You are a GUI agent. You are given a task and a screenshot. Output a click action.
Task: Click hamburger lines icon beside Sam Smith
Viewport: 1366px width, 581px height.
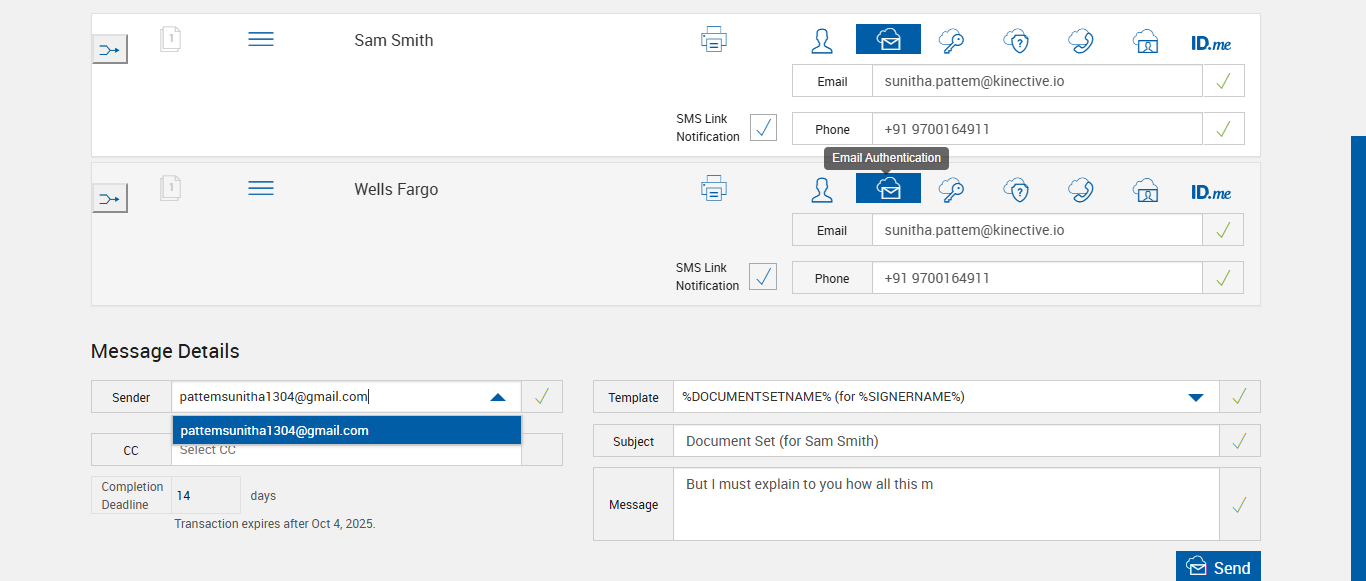pos(261,39)
